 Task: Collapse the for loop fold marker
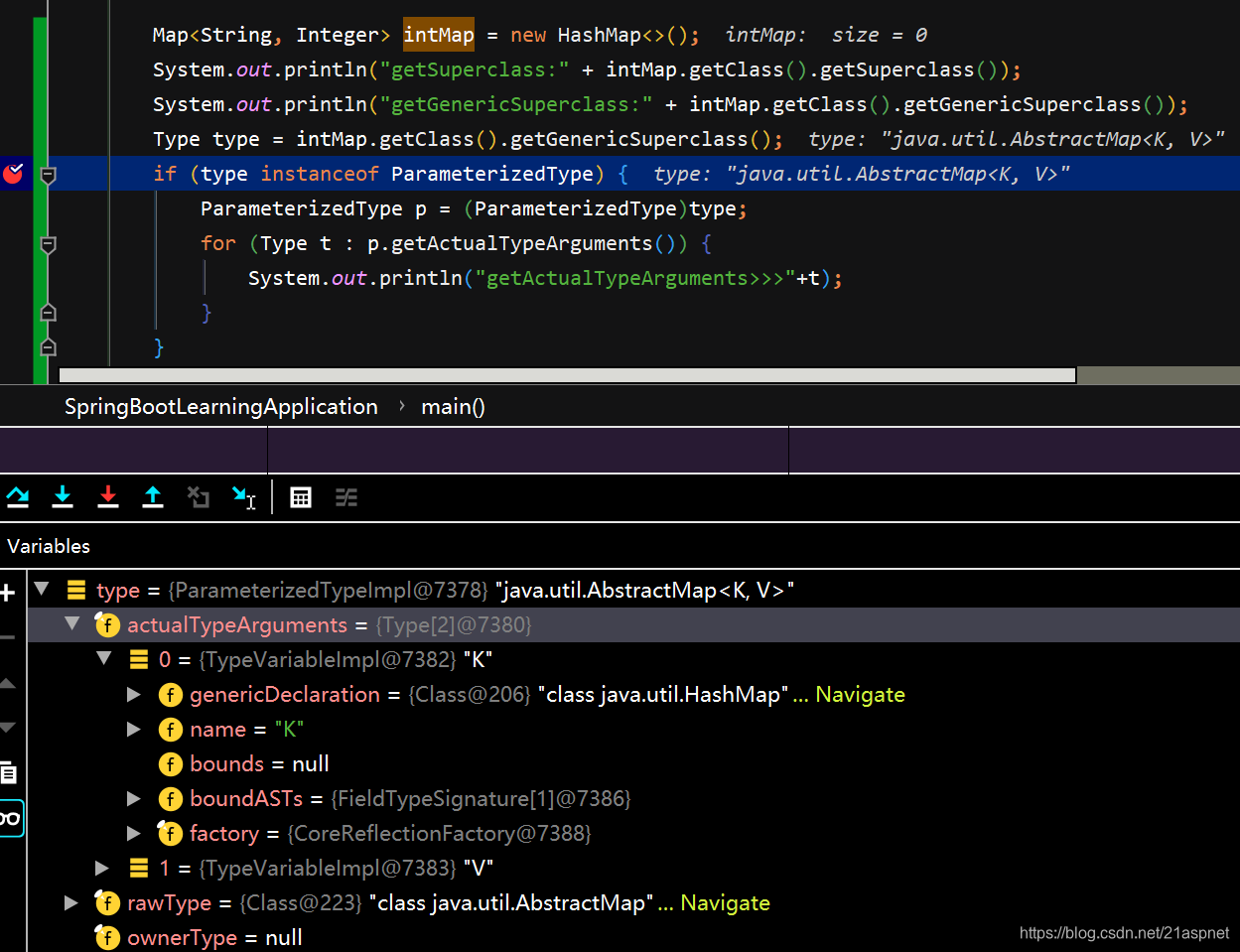[x=48, y=244]
